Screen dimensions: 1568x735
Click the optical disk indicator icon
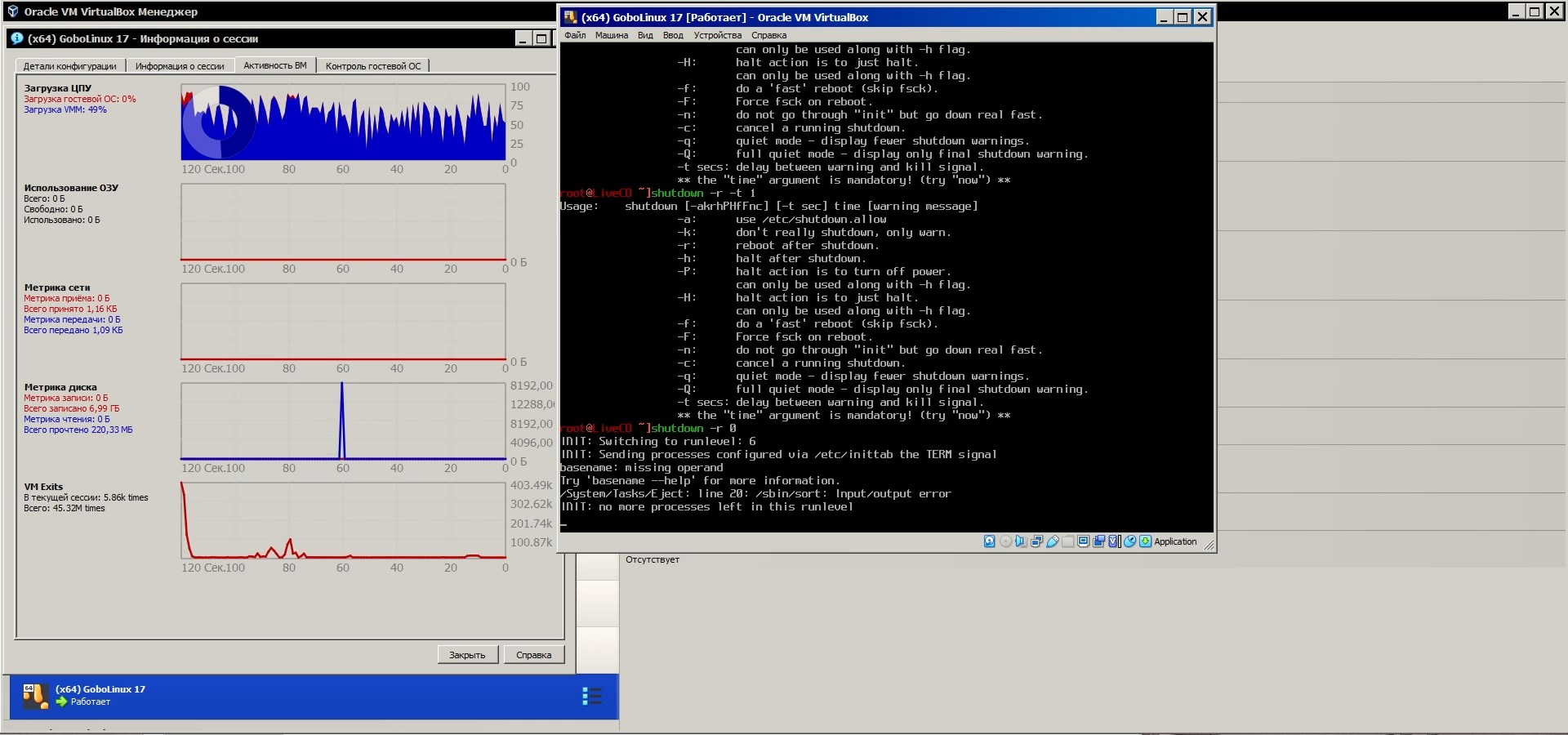pos(1005,541)
